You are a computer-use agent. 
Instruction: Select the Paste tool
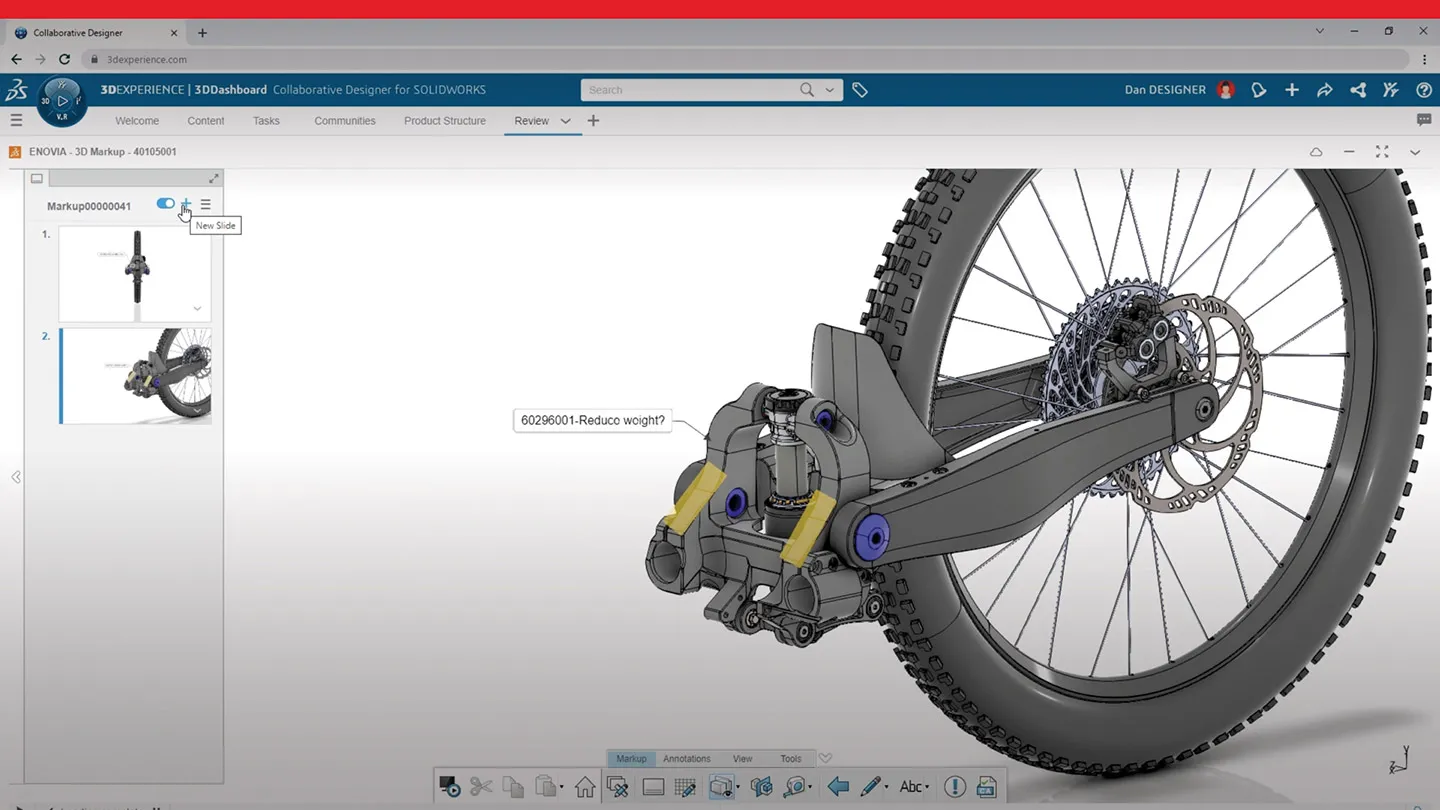[545, 786]
